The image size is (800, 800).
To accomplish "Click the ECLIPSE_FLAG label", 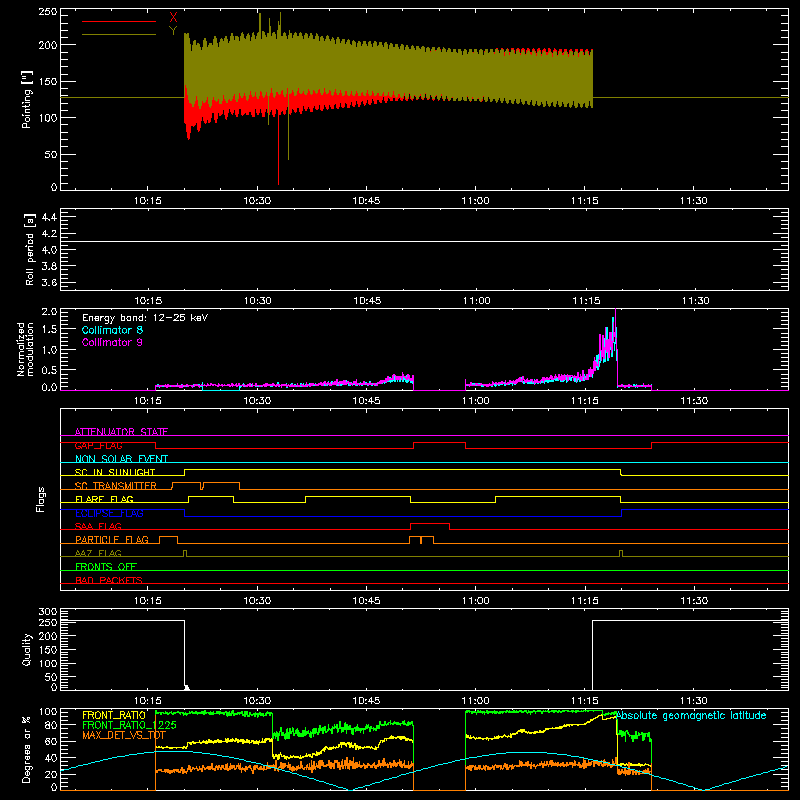I will [x=109, y=513].
